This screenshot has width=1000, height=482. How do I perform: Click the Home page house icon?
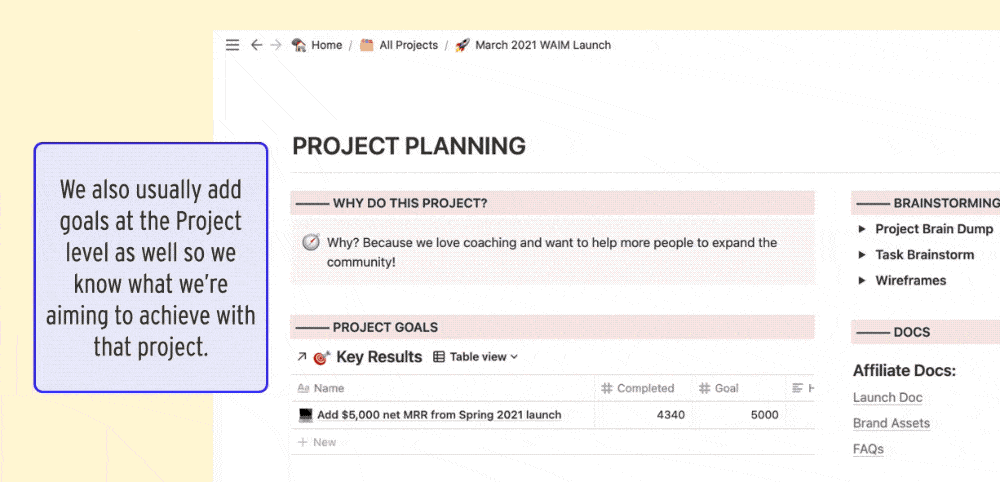point(299,45)
